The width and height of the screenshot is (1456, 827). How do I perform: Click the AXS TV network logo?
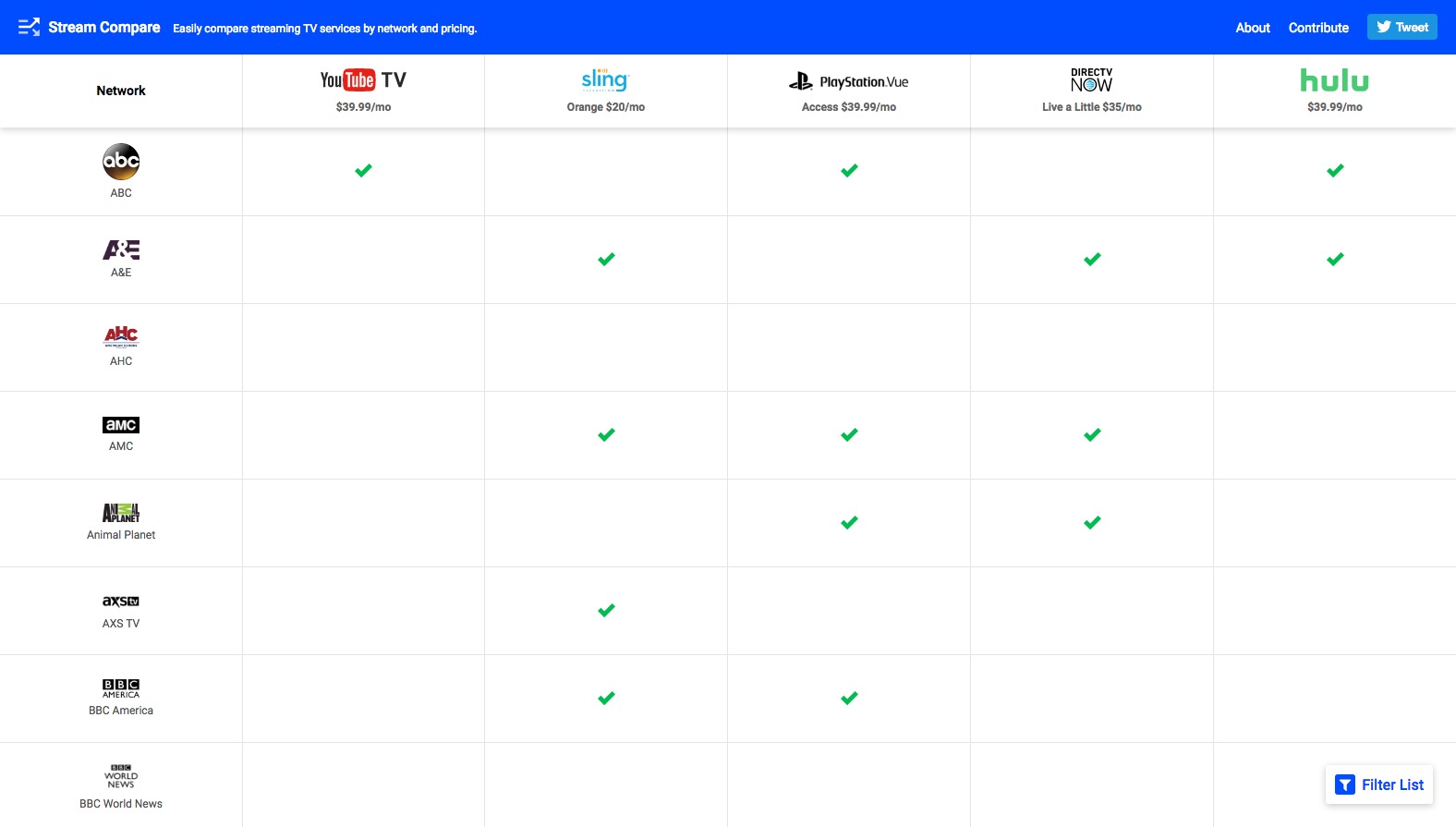(121, 602)
